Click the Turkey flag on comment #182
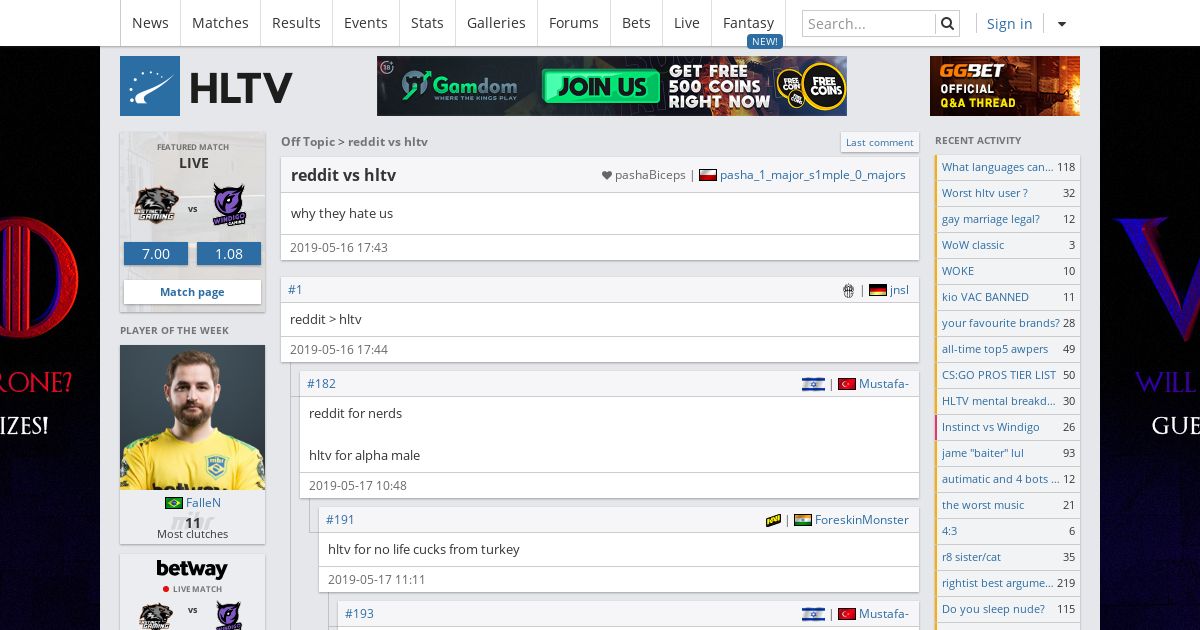Image resolution: width=1200 pixels, height=630 pixels. [x=847, y=384]
